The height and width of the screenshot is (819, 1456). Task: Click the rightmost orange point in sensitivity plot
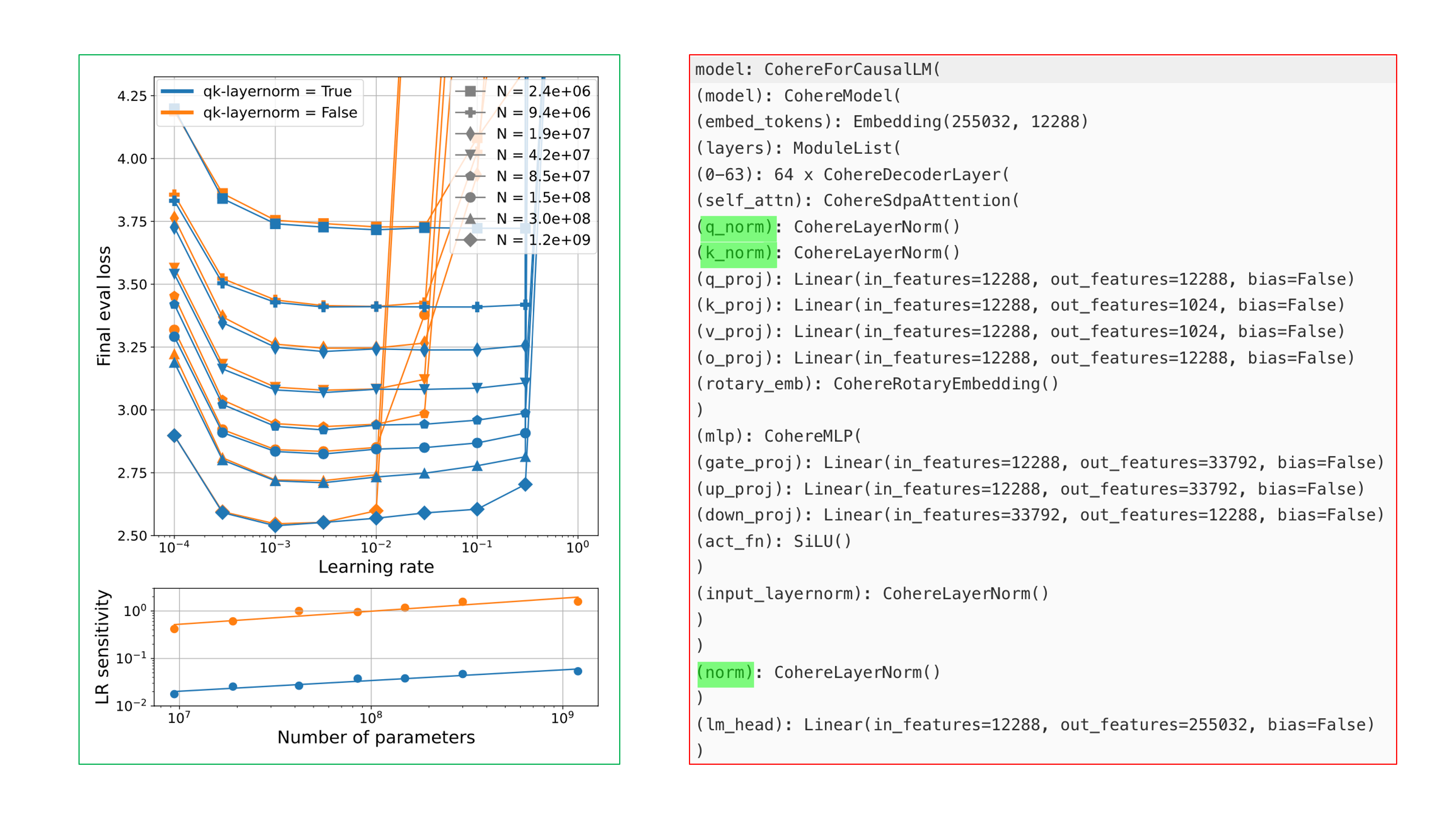(x=577, y=601)
